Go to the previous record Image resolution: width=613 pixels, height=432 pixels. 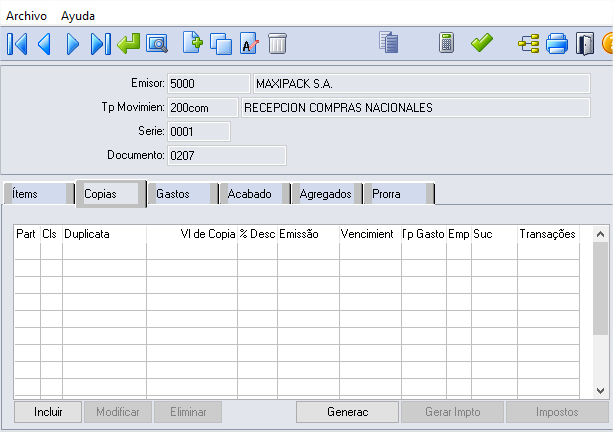coord(44,43)
